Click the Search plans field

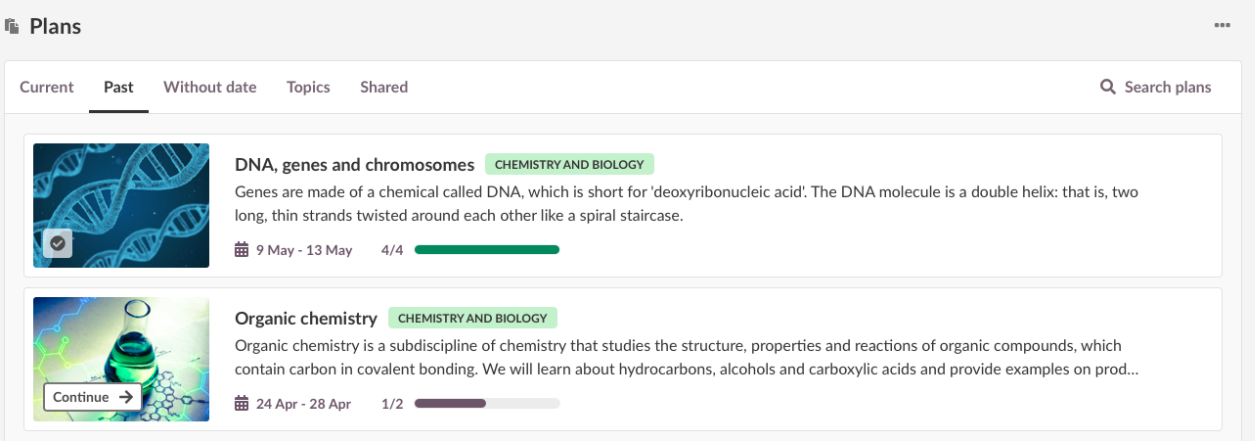[x=1167, y=87]
